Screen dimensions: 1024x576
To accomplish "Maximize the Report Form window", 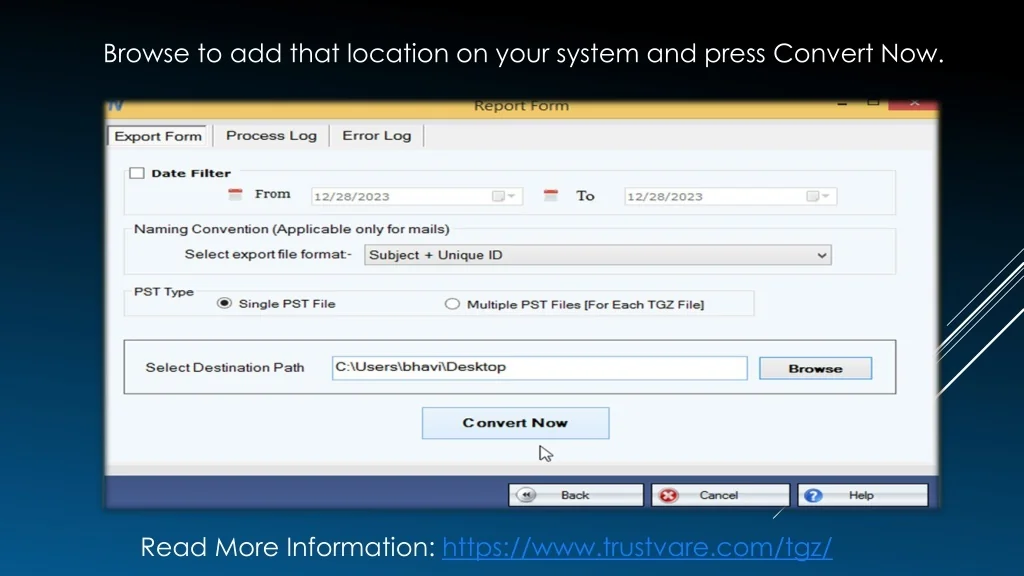I will (873, 103).
